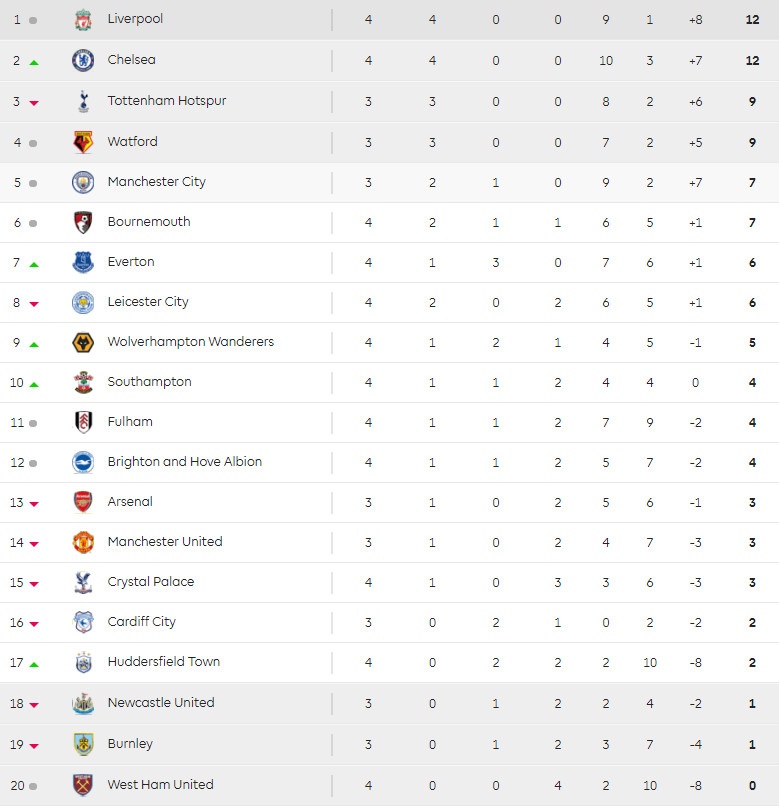
Task: Click Chelsea's green up-movement arrow
Action: point(34,62)
